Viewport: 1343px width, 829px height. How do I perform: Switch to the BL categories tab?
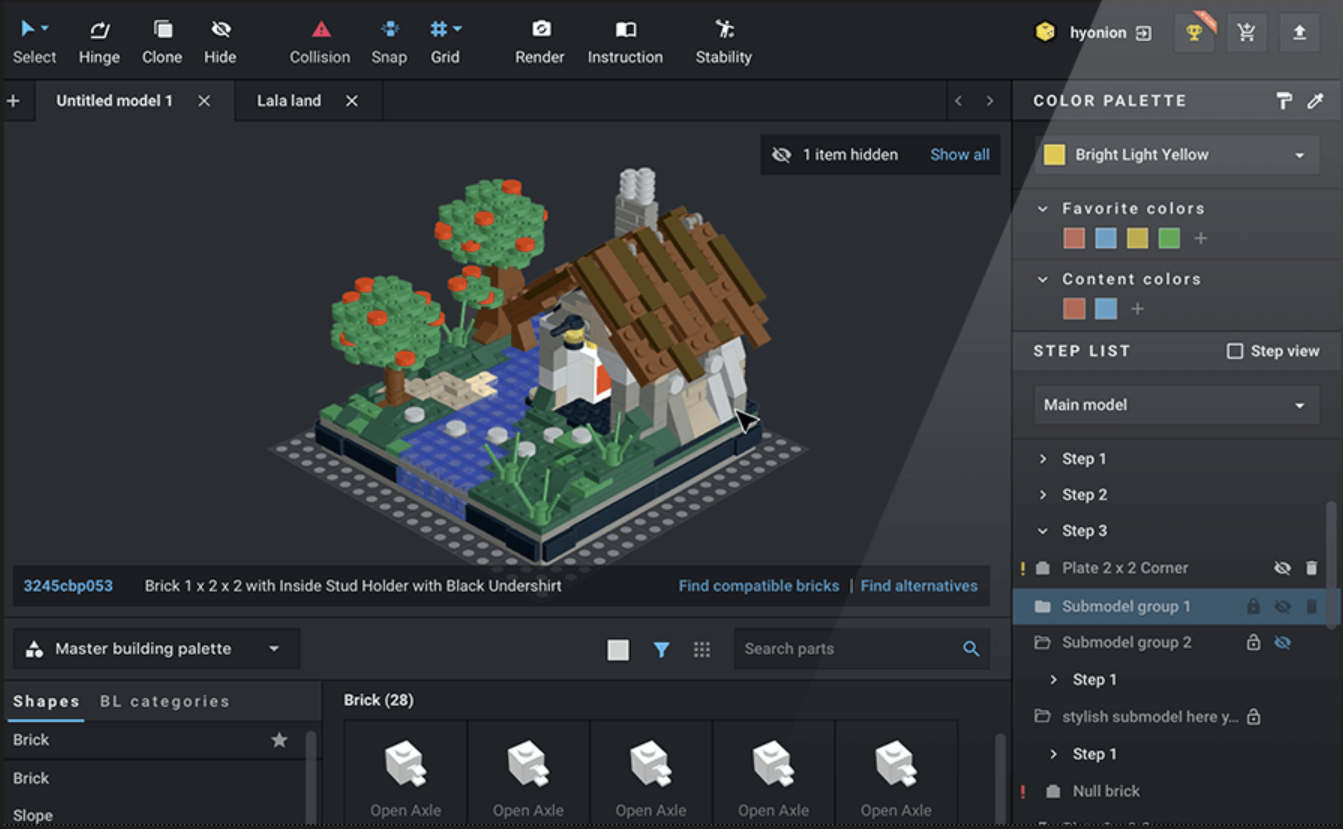[x=165, y=701]
